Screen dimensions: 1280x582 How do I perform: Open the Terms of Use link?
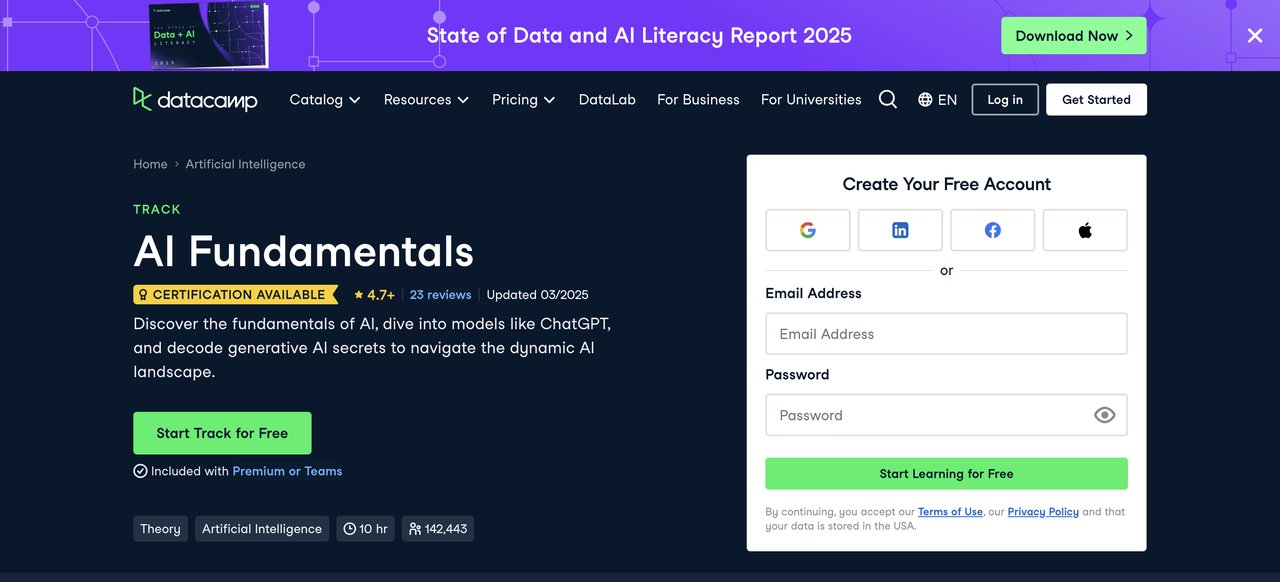(x=950, y=512)
